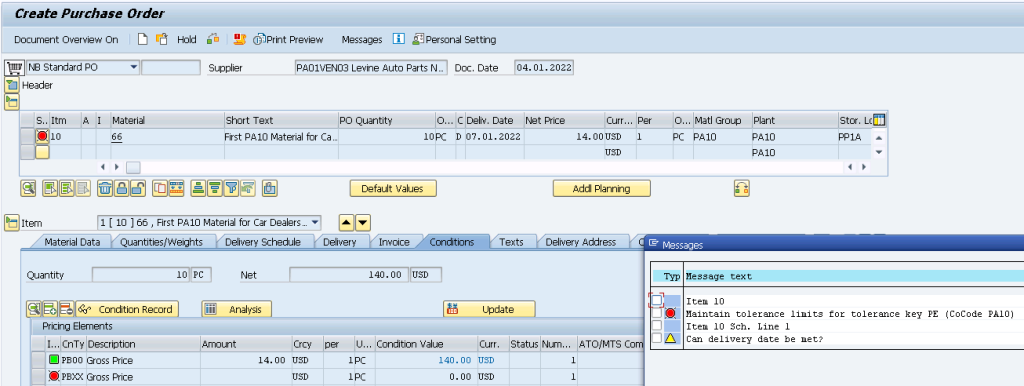Click the Insert condition row icon
Image resolution: width=1024 pixels, height=386 pixels.
50,310
